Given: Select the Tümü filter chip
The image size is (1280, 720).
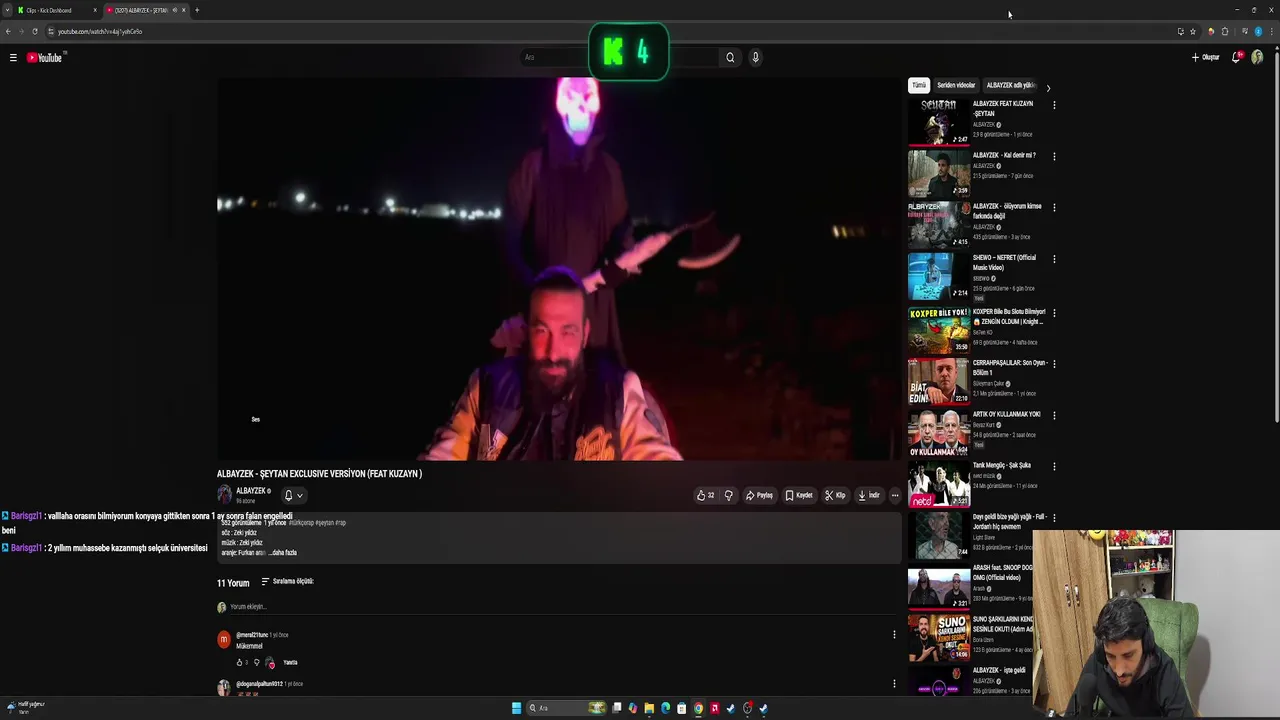Looking at the screenshot, I should point(919,85).
